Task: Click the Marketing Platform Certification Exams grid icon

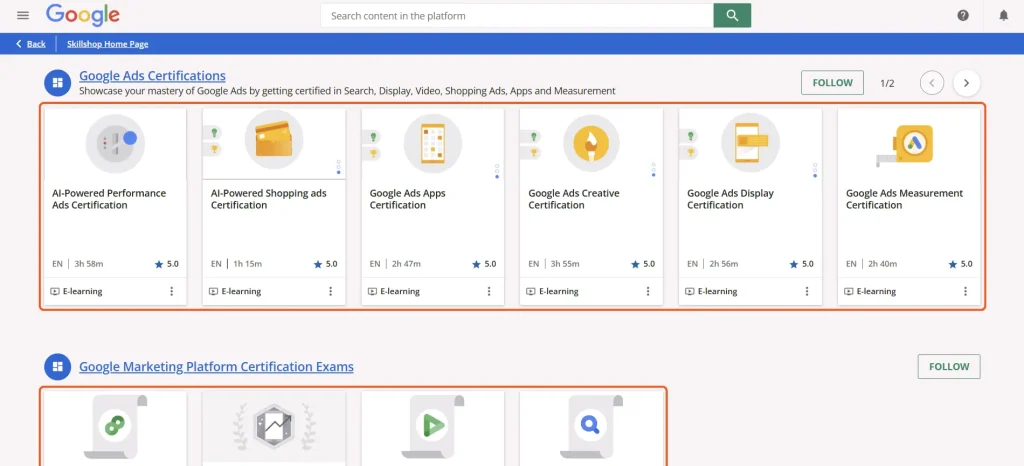Action: [x=57, y=366]
